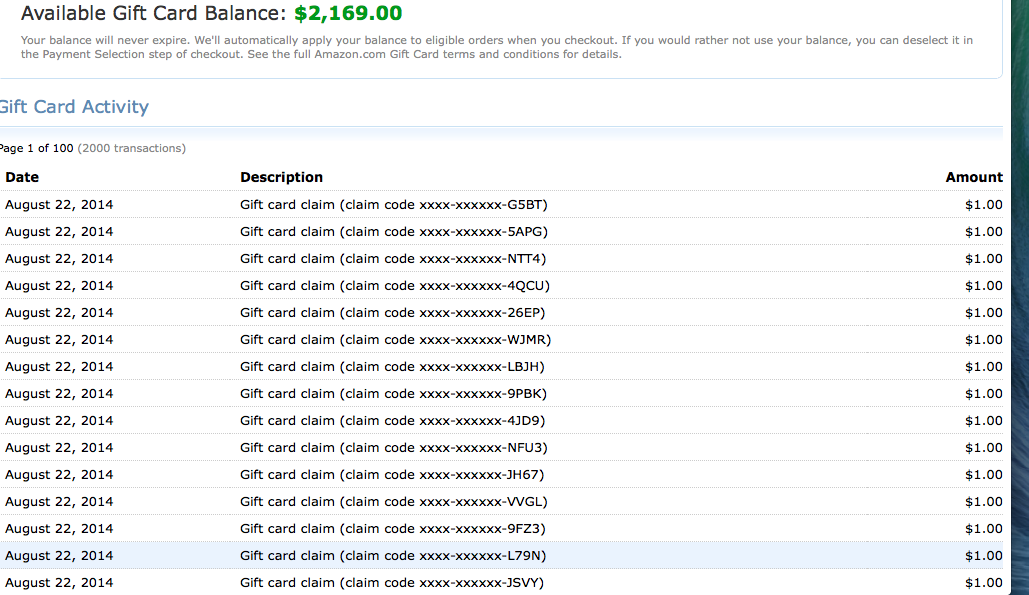
Task: Click the claim entry ending 4QCU
Action: (395, 286)
